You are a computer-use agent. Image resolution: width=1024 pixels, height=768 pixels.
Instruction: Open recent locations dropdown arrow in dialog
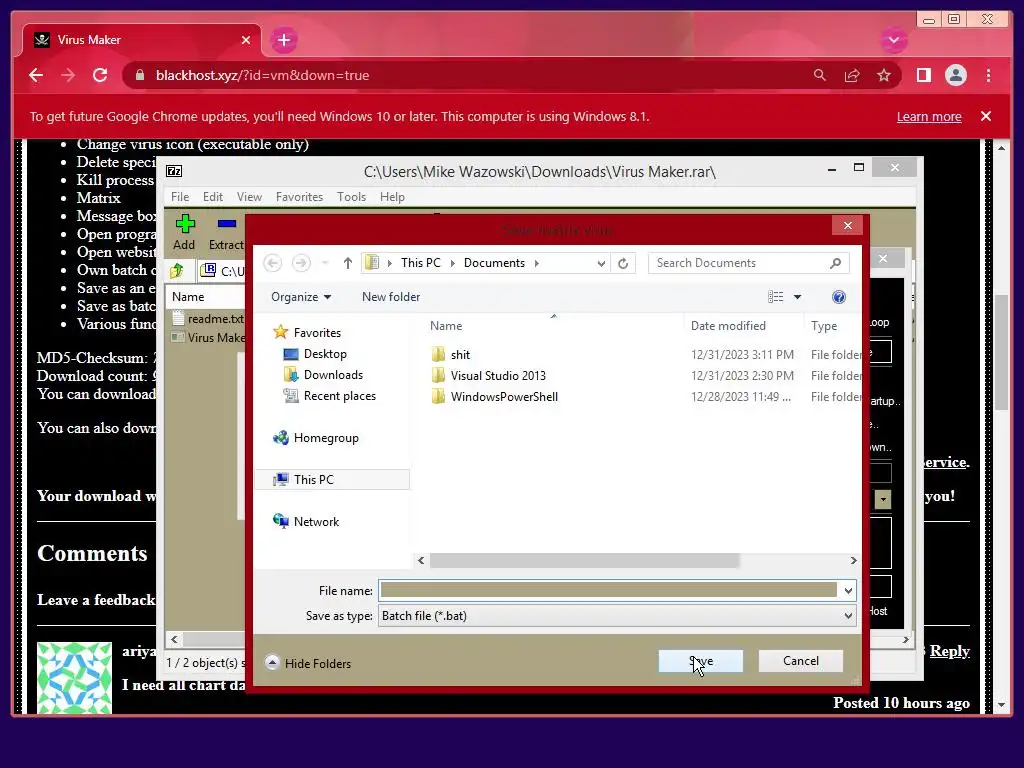tap(325, 263)
